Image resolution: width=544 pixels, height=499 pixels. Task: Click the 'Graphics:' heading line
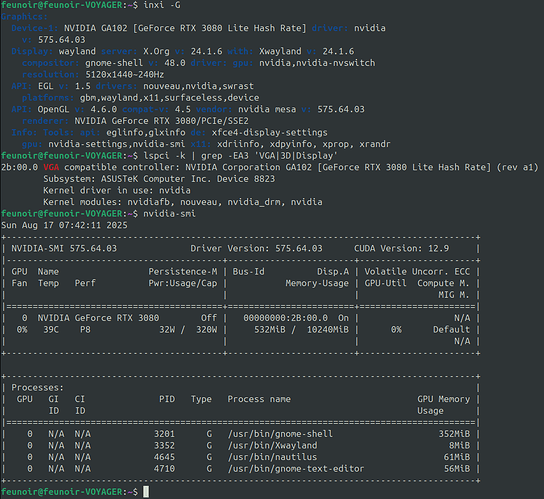[x=24, y=17]
